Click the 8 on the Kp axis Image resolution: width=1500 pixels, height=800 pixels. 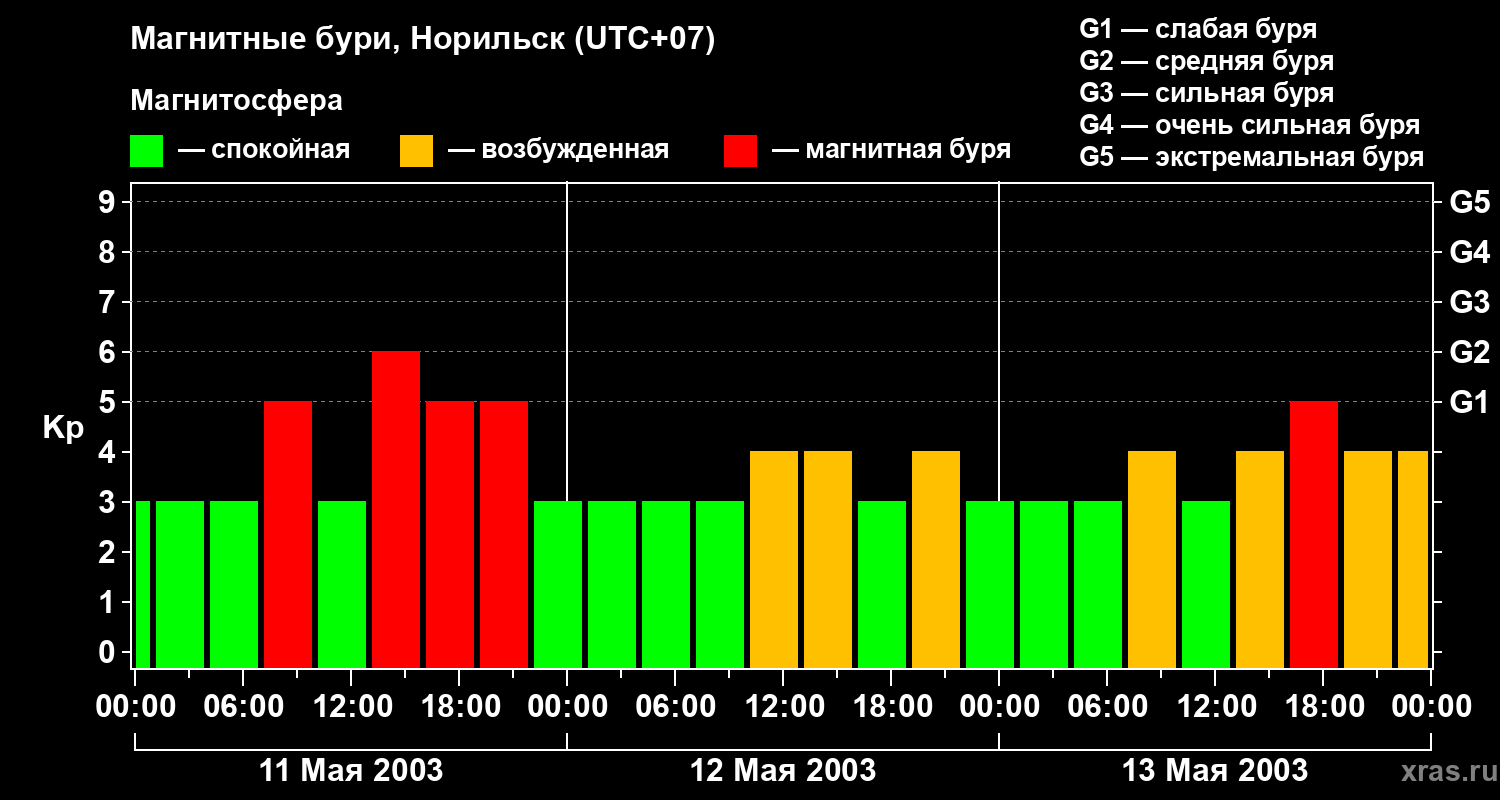tap(108, 253)
